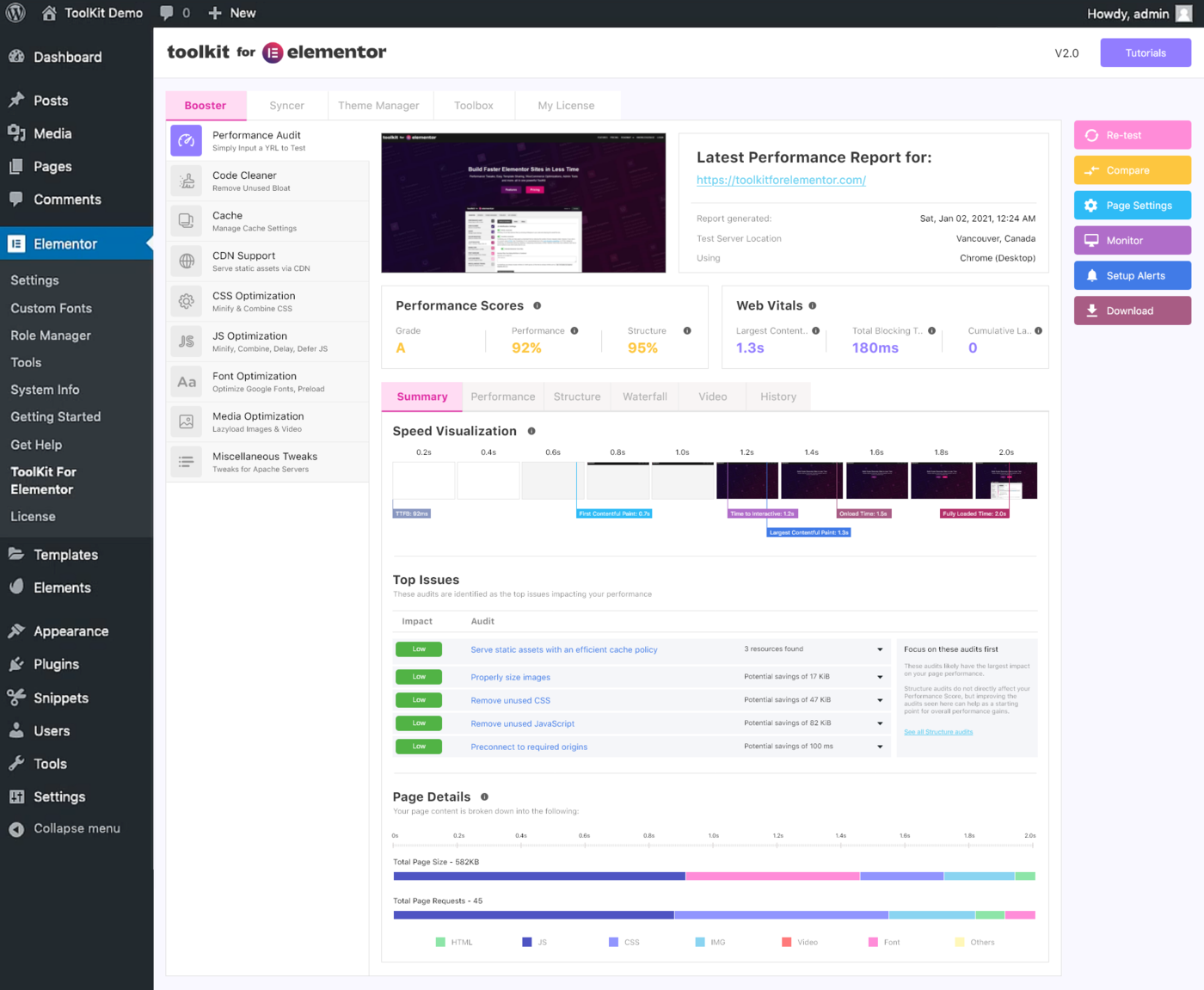Click the CDN Support globe icon

click(x=186, y=261)
